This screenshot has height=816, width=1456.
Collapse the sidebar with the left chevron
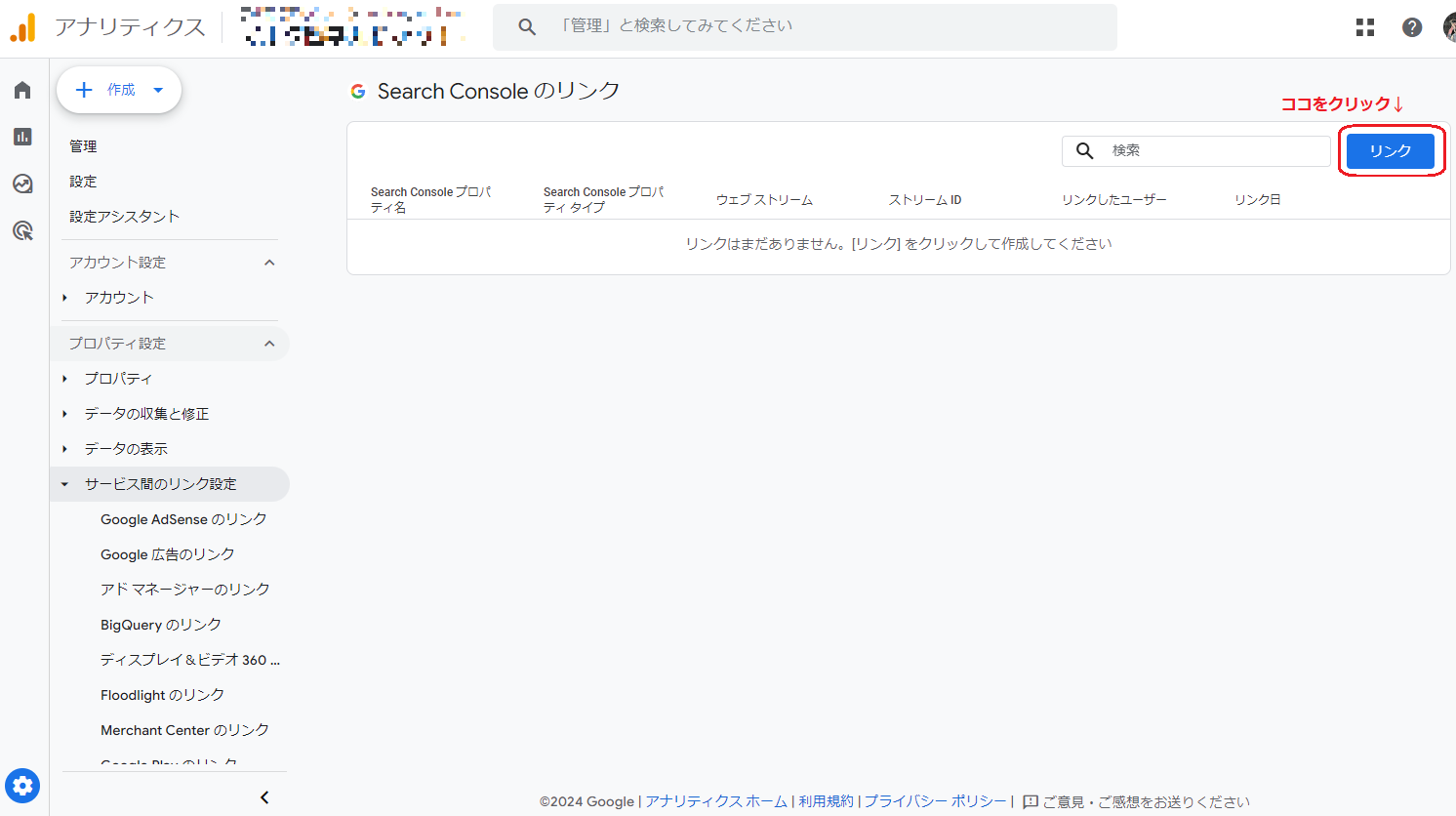[x=263, y=796]
